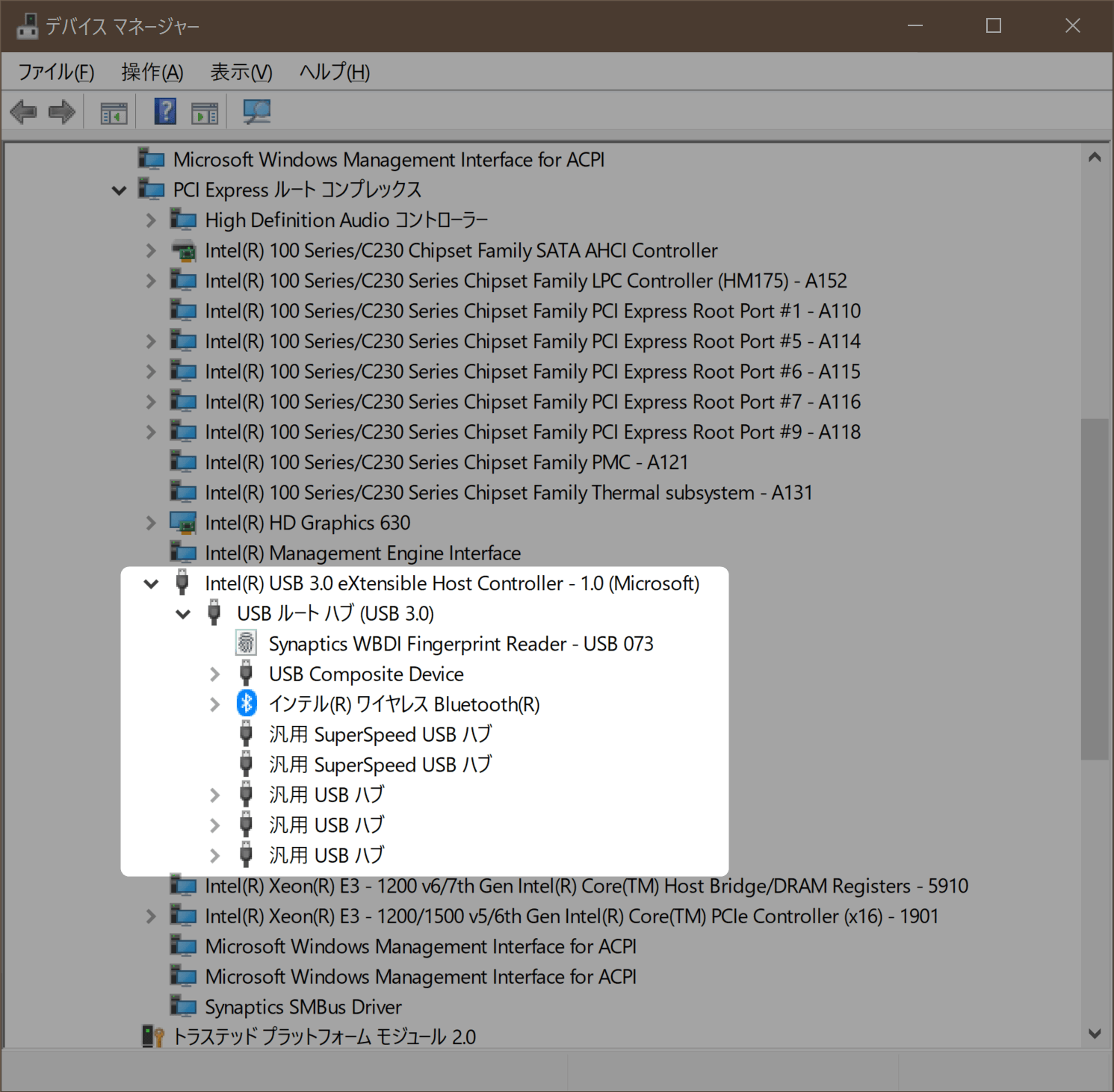Viewport: 1114px width, 1092px height.
Task: Expand the PCIe Controller (x16) - 1901 node
Action: coord(151,916)
